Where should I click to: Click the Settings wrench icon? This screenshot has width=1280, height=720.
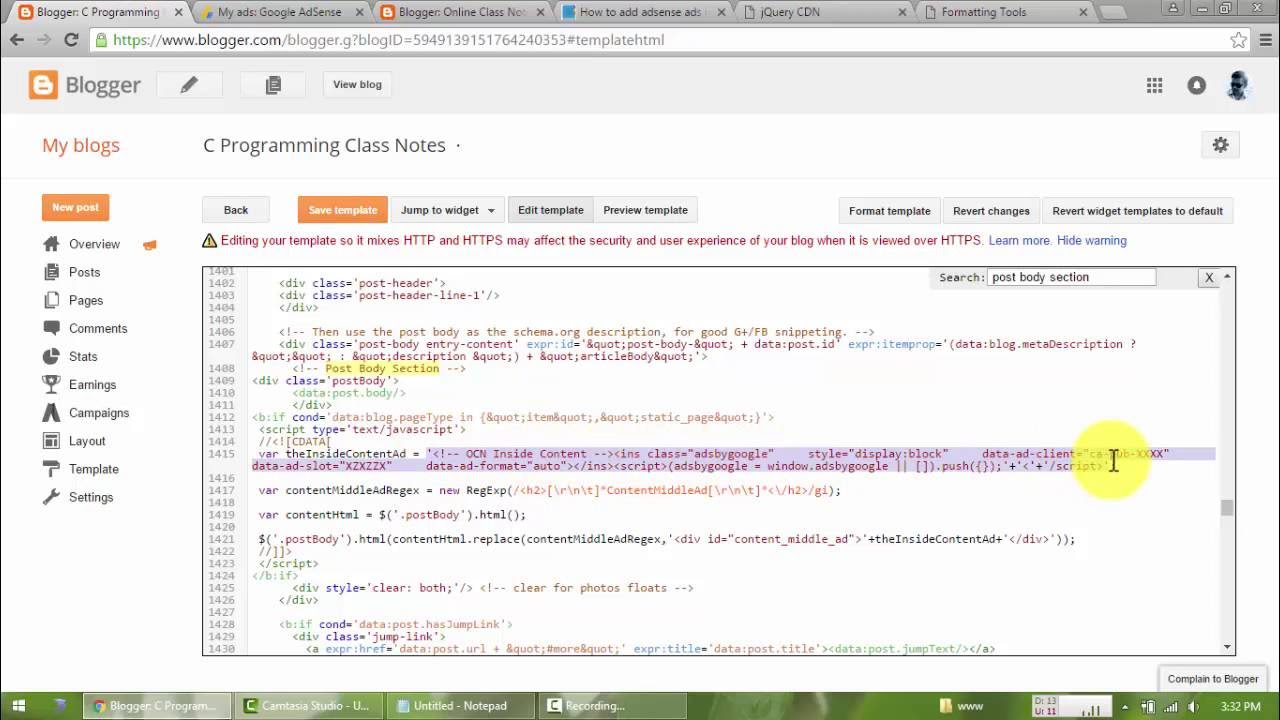coord(51,496)
